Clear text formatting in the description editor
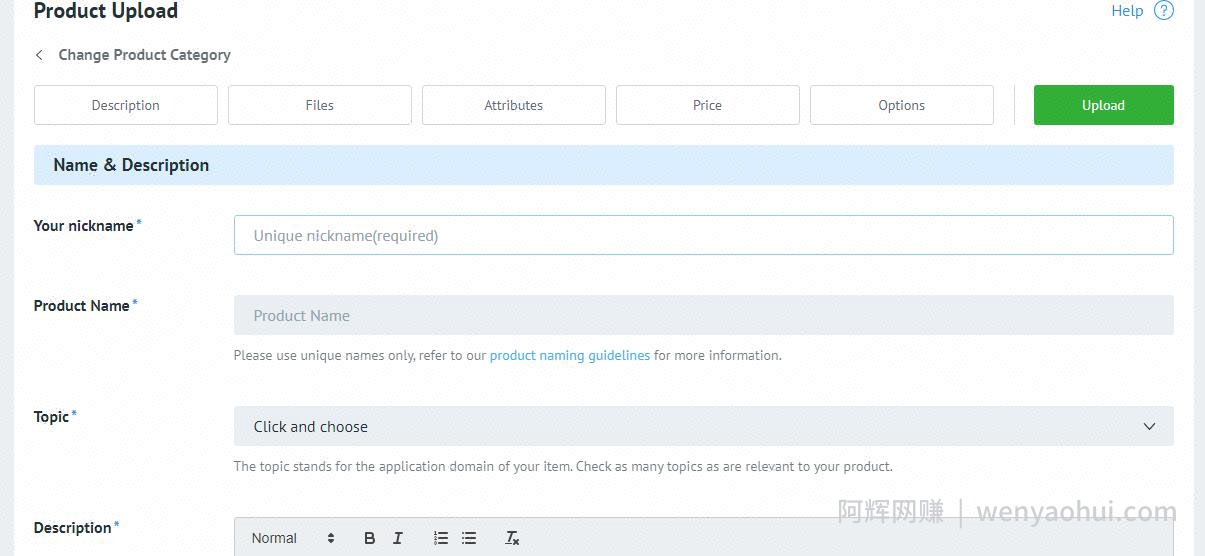This screenshot has height=556, width=1205. [x=512, y=538]
